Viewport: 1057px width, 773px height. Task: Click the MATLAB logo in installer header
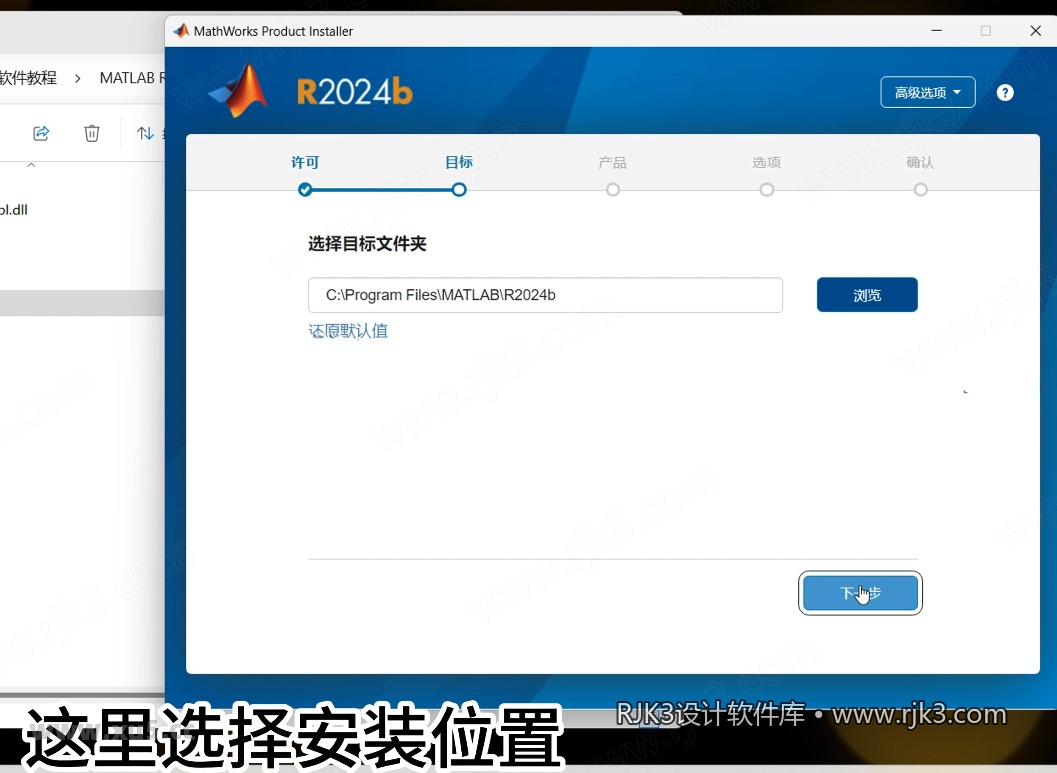(x=239, y=91)
